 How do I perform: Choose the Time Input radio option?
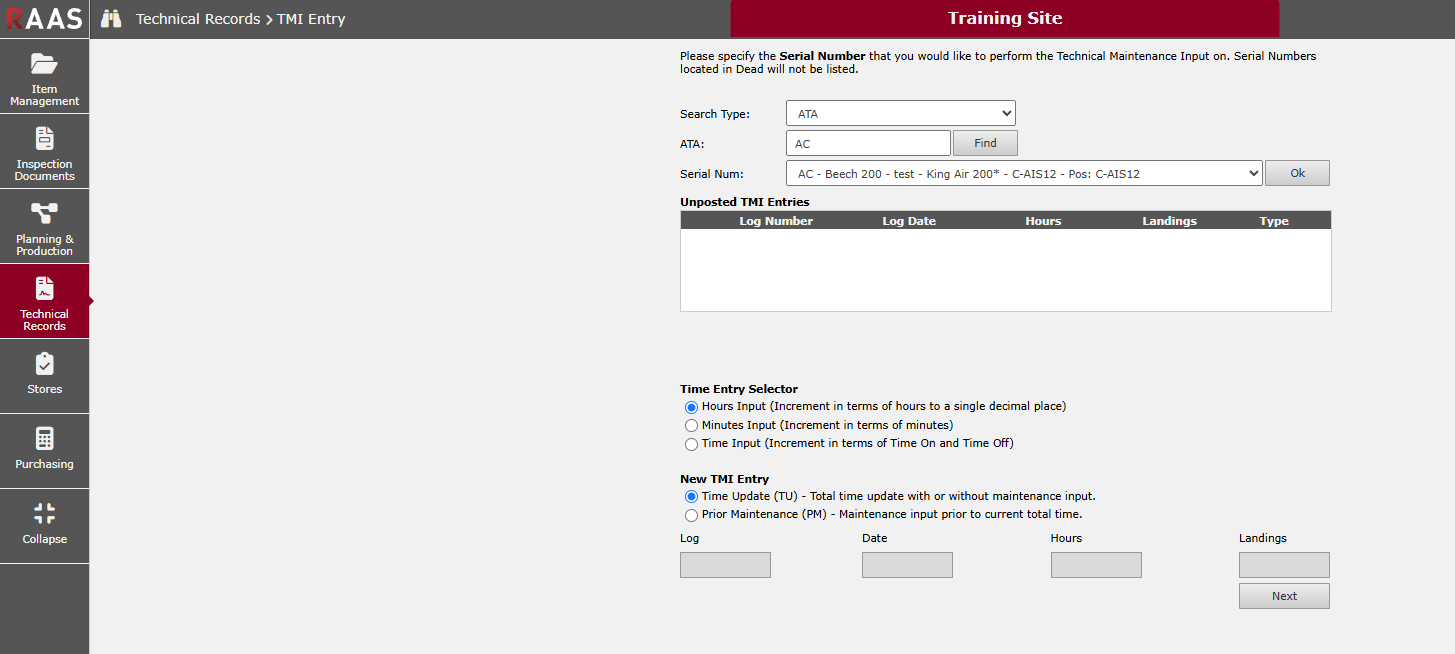coord(691,444)
